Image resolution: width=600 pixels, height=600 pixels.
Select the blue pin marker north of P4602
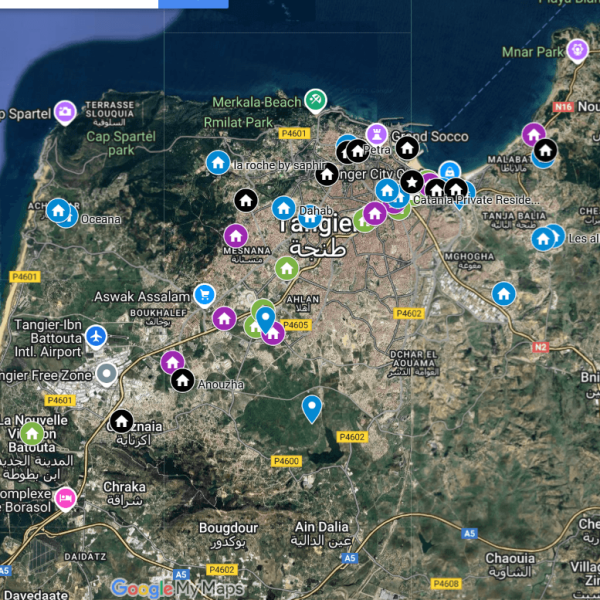pyautogui.click(x=312, y=407)
